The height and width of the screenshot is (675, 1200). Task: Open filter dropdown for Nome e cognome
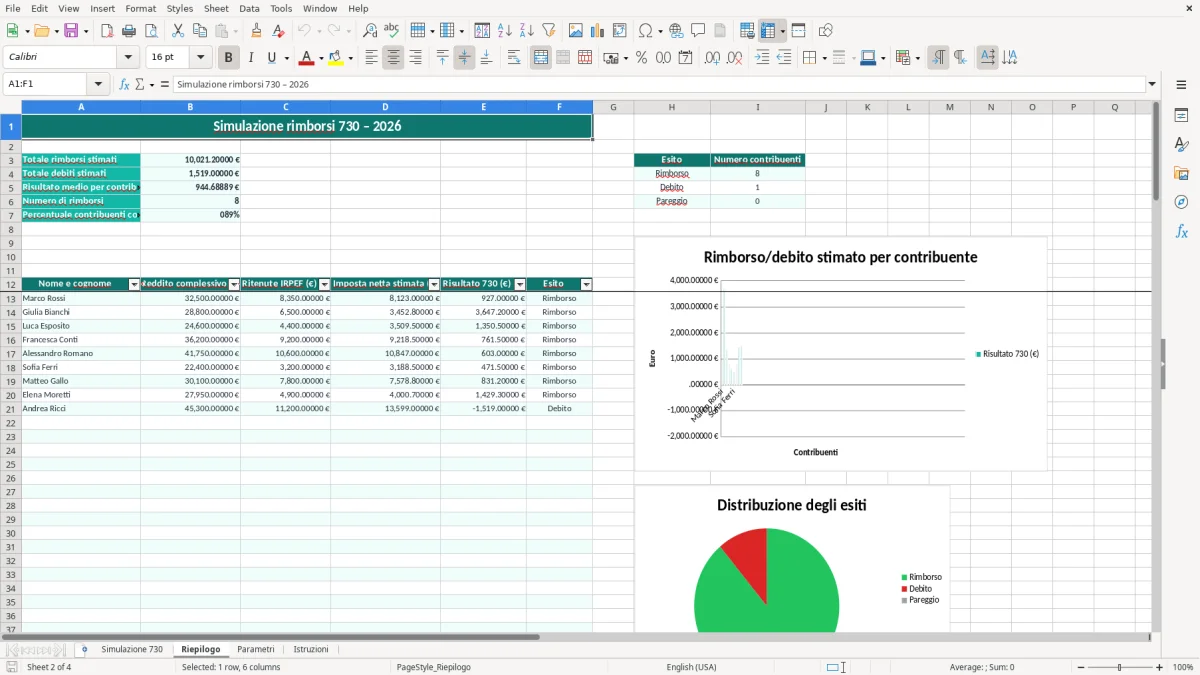(x=134, y=285)
